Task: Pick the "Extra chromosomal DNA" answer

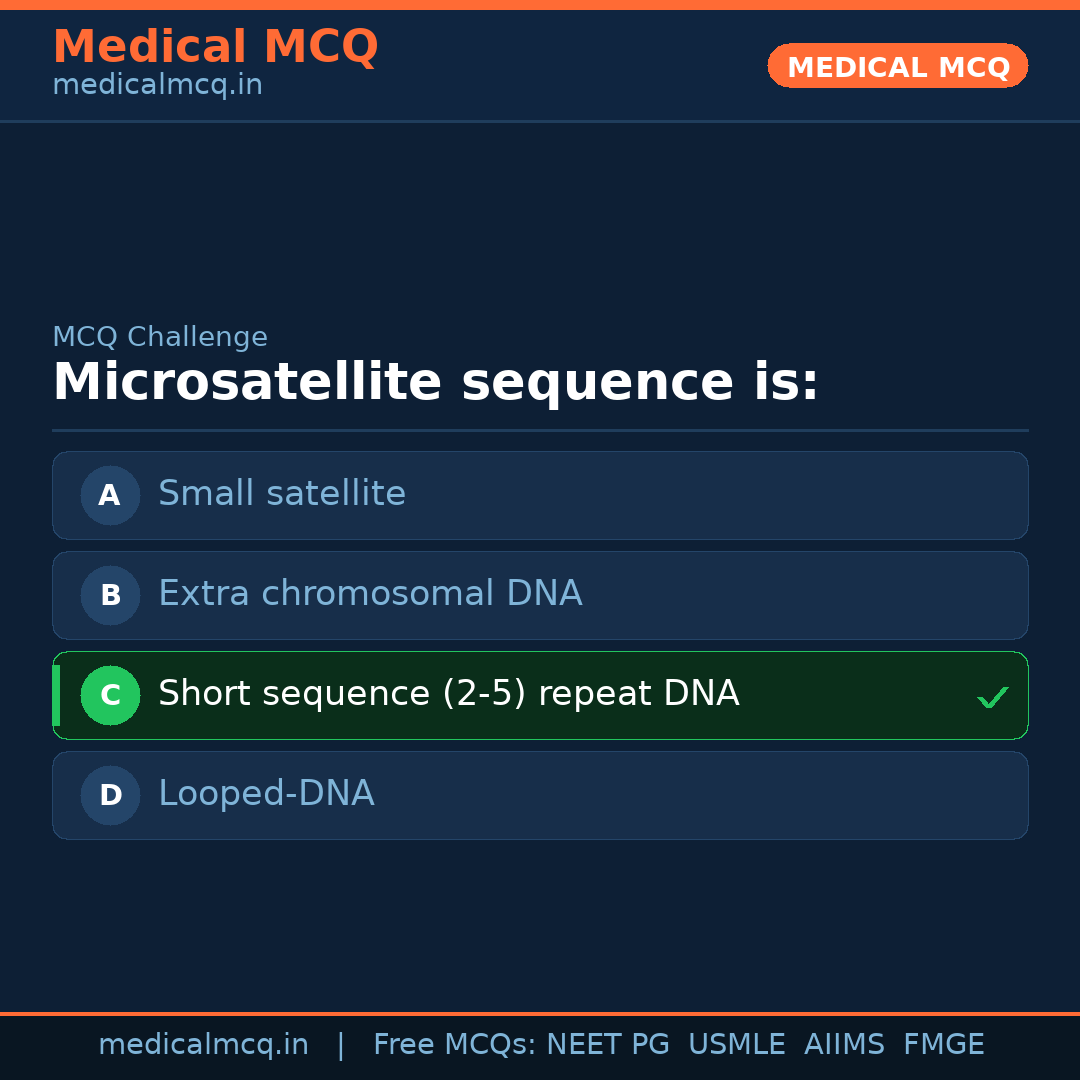Action: pyautogui.click(x=370, y=594)
